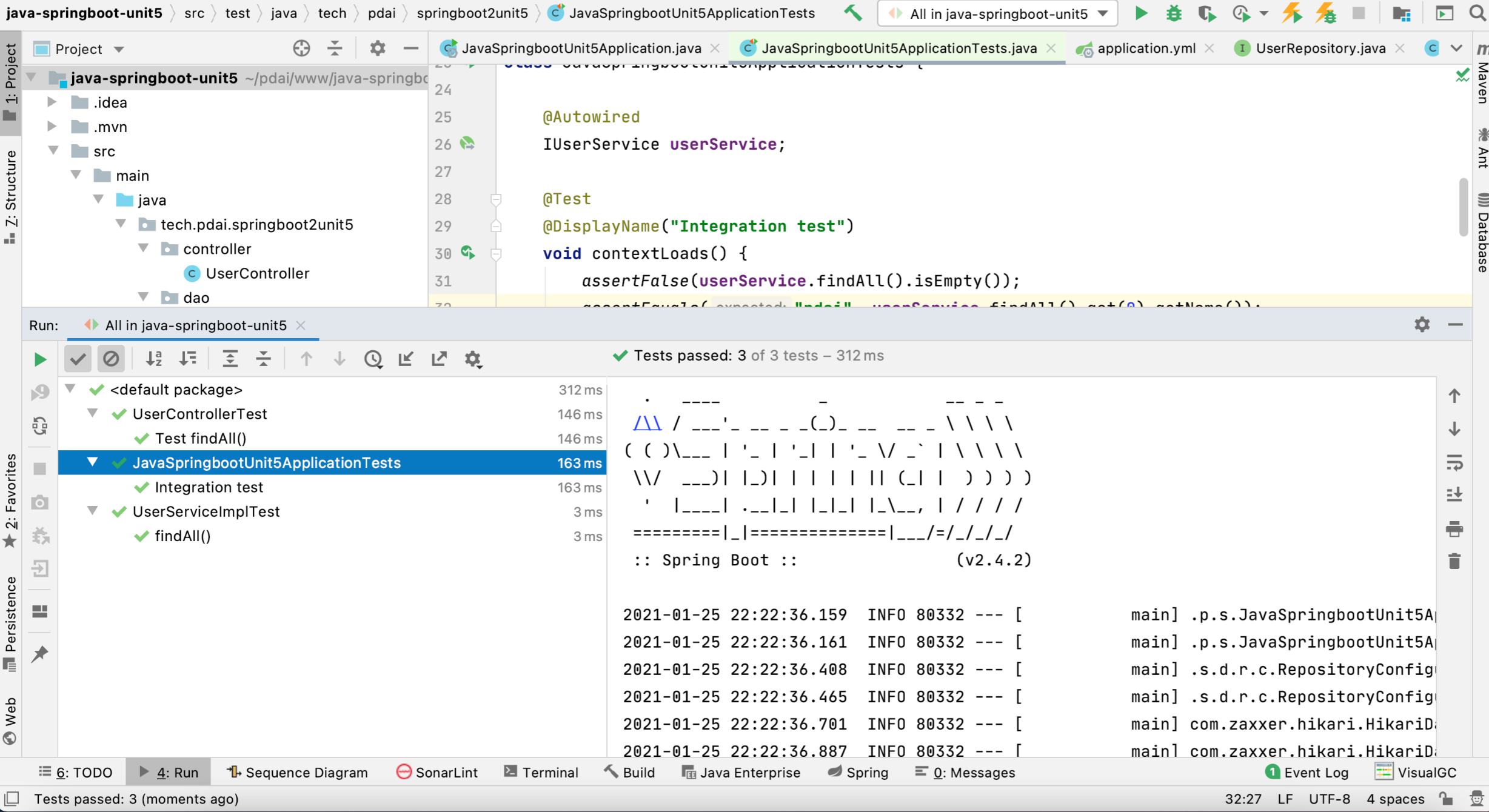This screenshot has width=1489, height=812.
Task: Click the Build project hammer icon
Action: 853,13
